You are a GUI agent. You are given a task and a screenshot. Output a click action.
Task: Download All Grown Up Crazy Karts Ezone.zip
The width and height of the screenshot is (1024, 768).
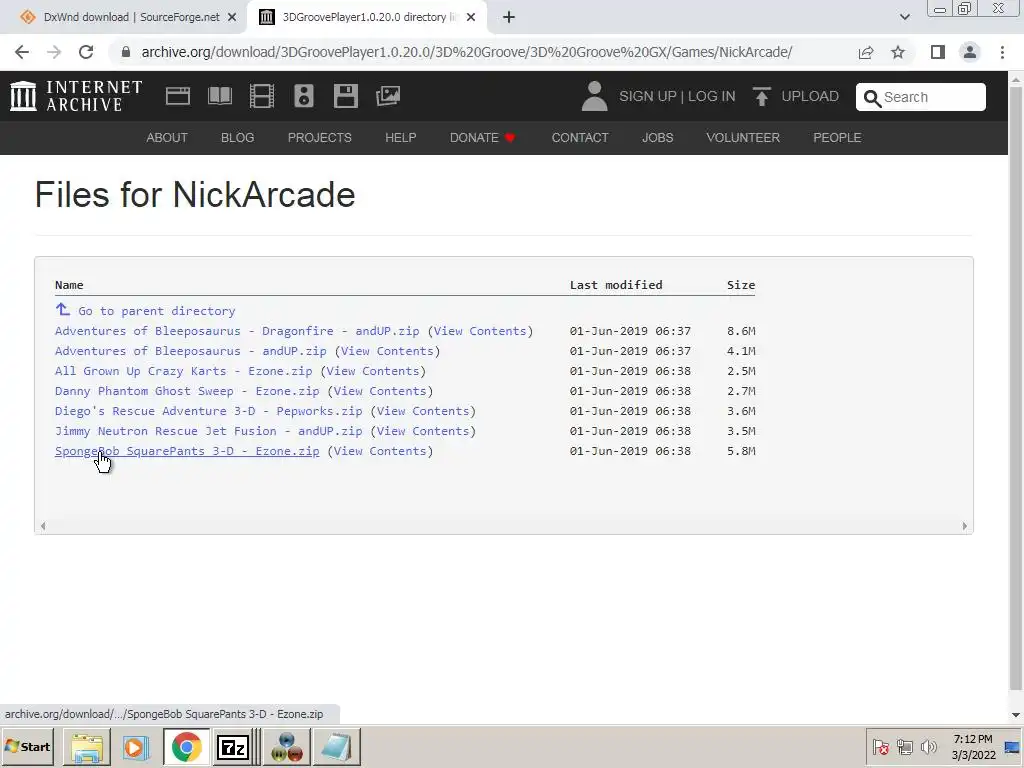[184, 371]
